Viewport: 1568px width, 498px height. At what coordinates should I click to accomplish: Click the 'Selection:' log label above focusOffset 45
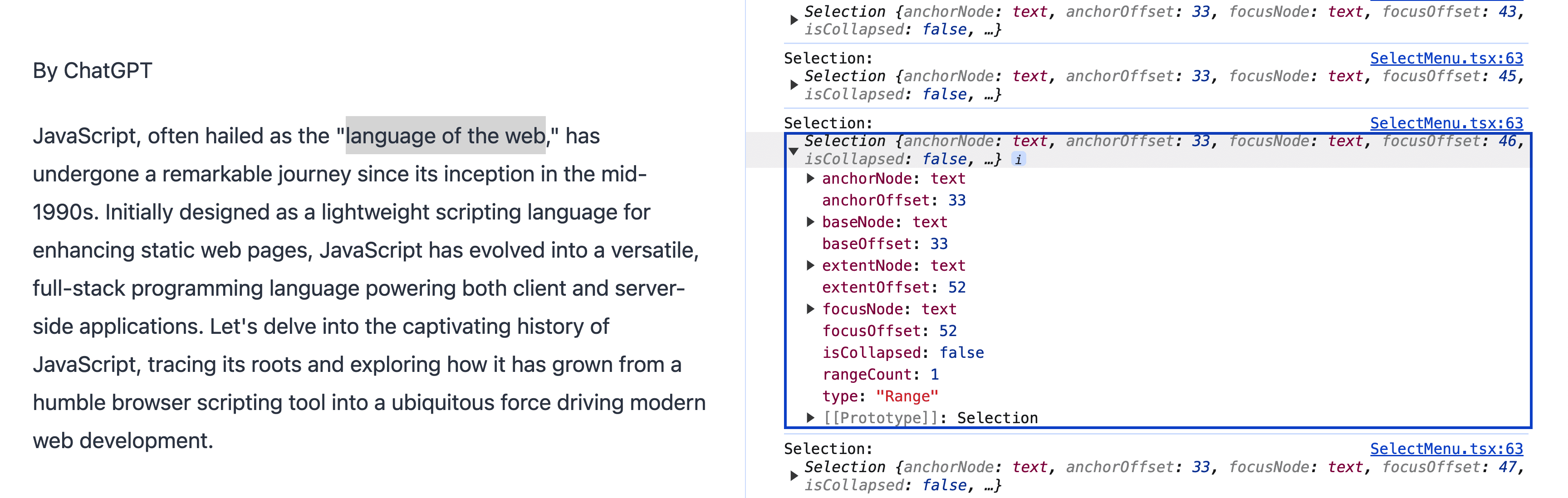(828, 59)
